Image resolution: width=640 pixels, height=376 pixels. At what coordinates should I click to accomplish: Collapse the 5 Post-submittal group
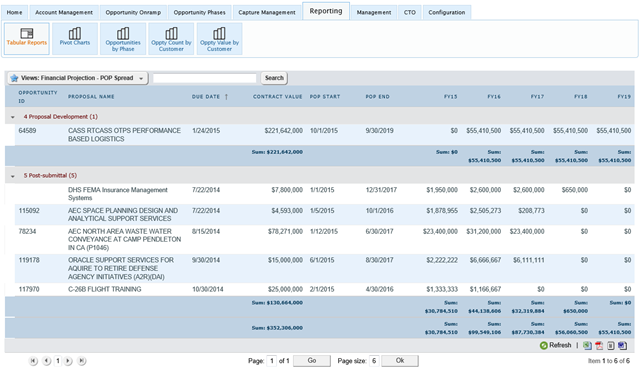pyautogui.click(x=13, y=176)
